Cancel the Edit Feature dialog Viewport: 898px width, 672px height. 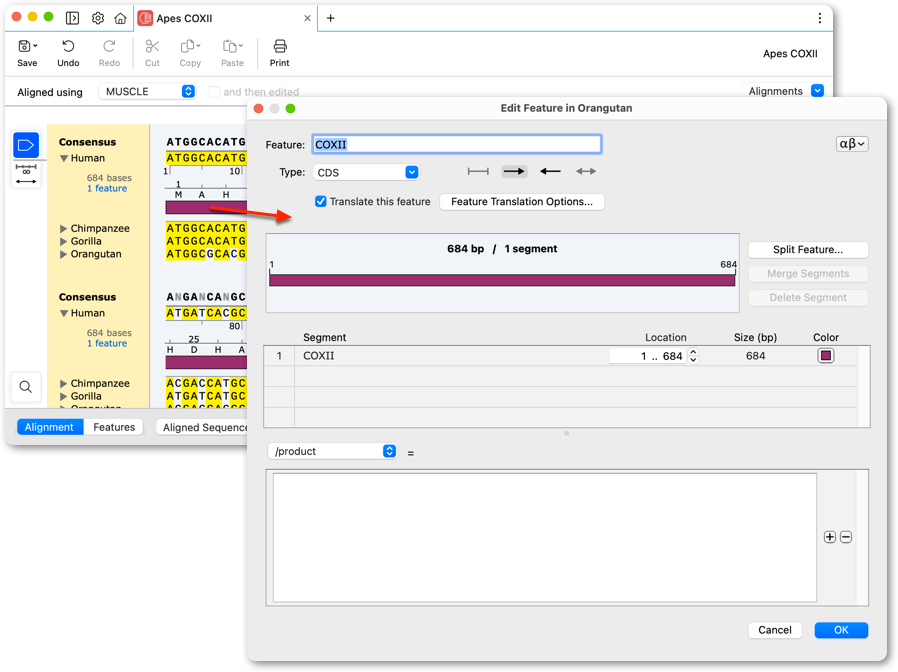tap(775, 630)
